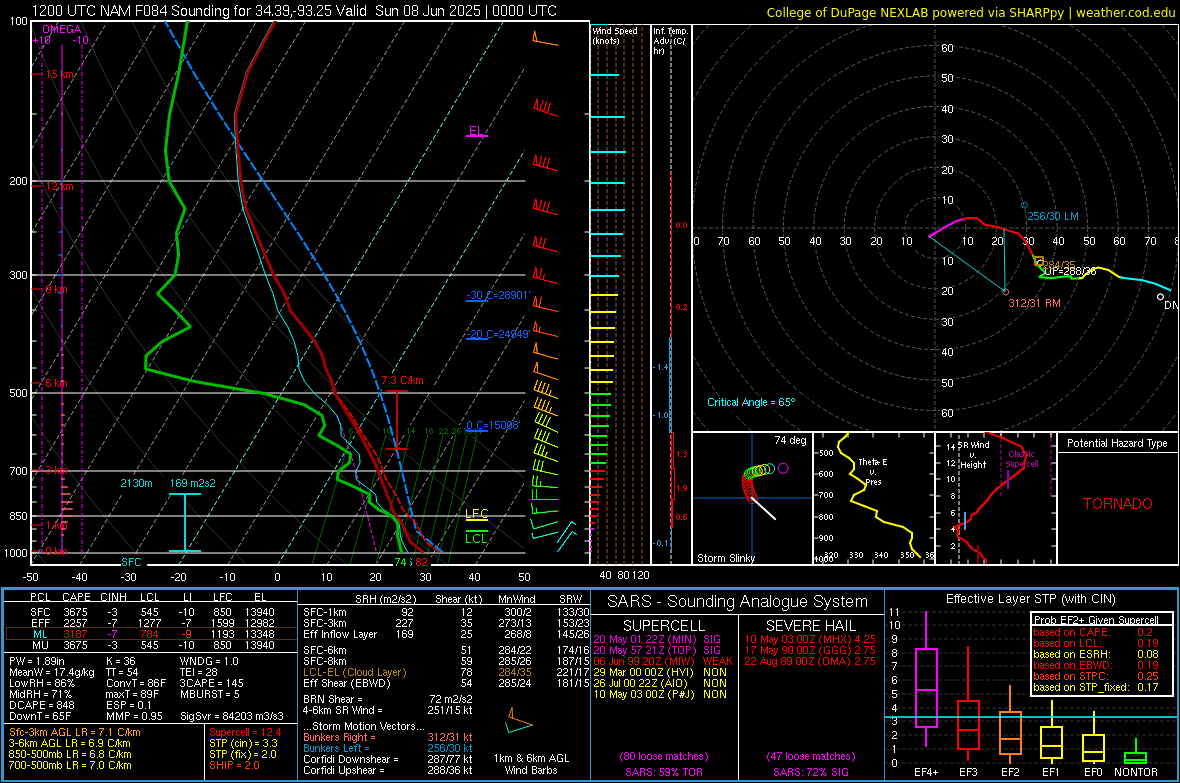The image size is (1180, 783).
Task: Click the Corfidi Downshear = 287/77 kt line
Action: click(x=388, y=759)
